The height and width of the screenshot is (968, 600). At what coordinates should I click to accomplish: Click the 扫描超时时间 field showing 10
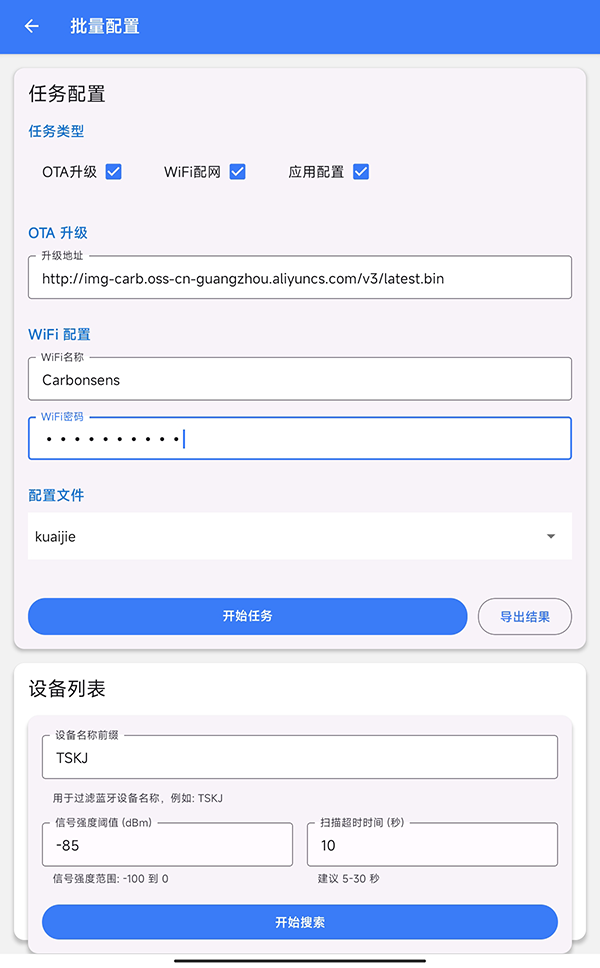click(x=432, y=844)
